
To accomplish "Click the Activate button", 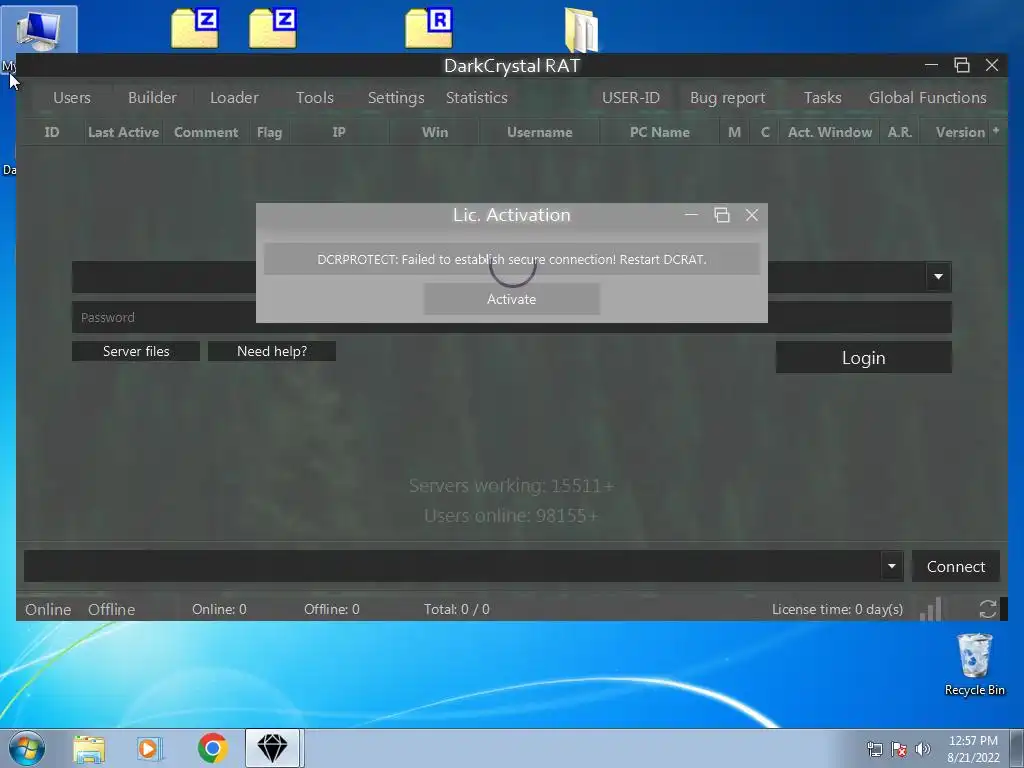I will [511, 299].
